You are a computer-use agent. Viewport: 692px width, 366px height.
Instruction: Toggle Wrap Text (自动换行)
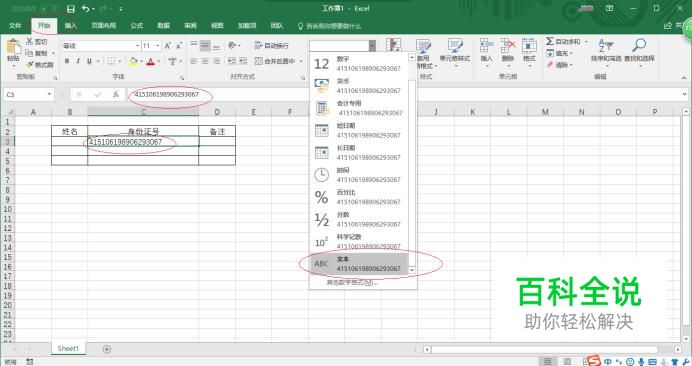click(x=271, y=45)
